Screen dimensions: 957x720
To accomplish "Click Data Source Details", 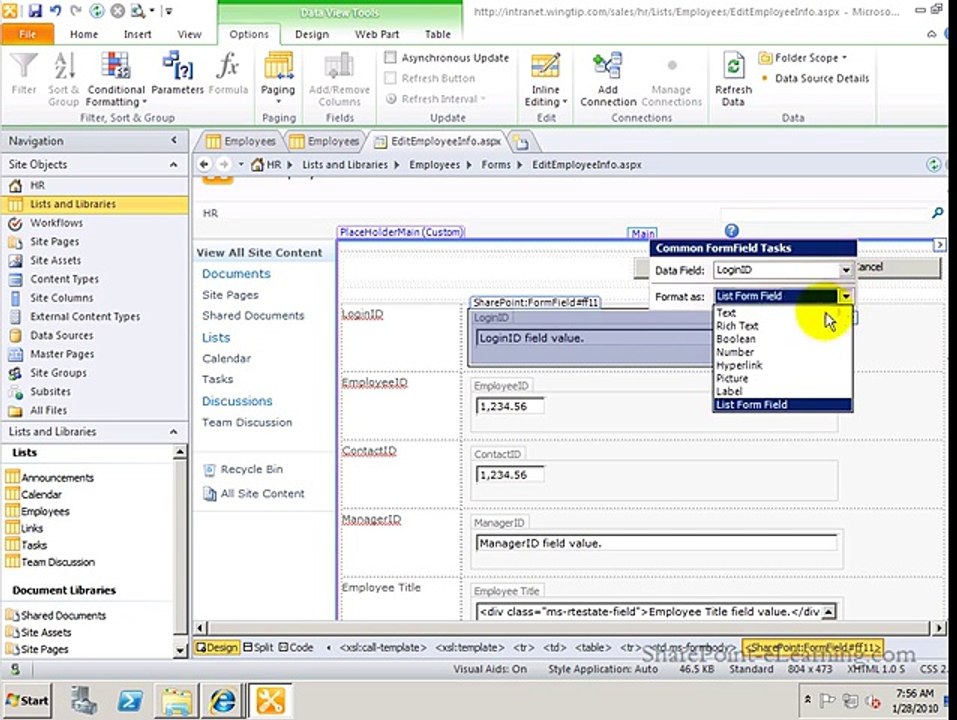I will [x=822, y=78].
